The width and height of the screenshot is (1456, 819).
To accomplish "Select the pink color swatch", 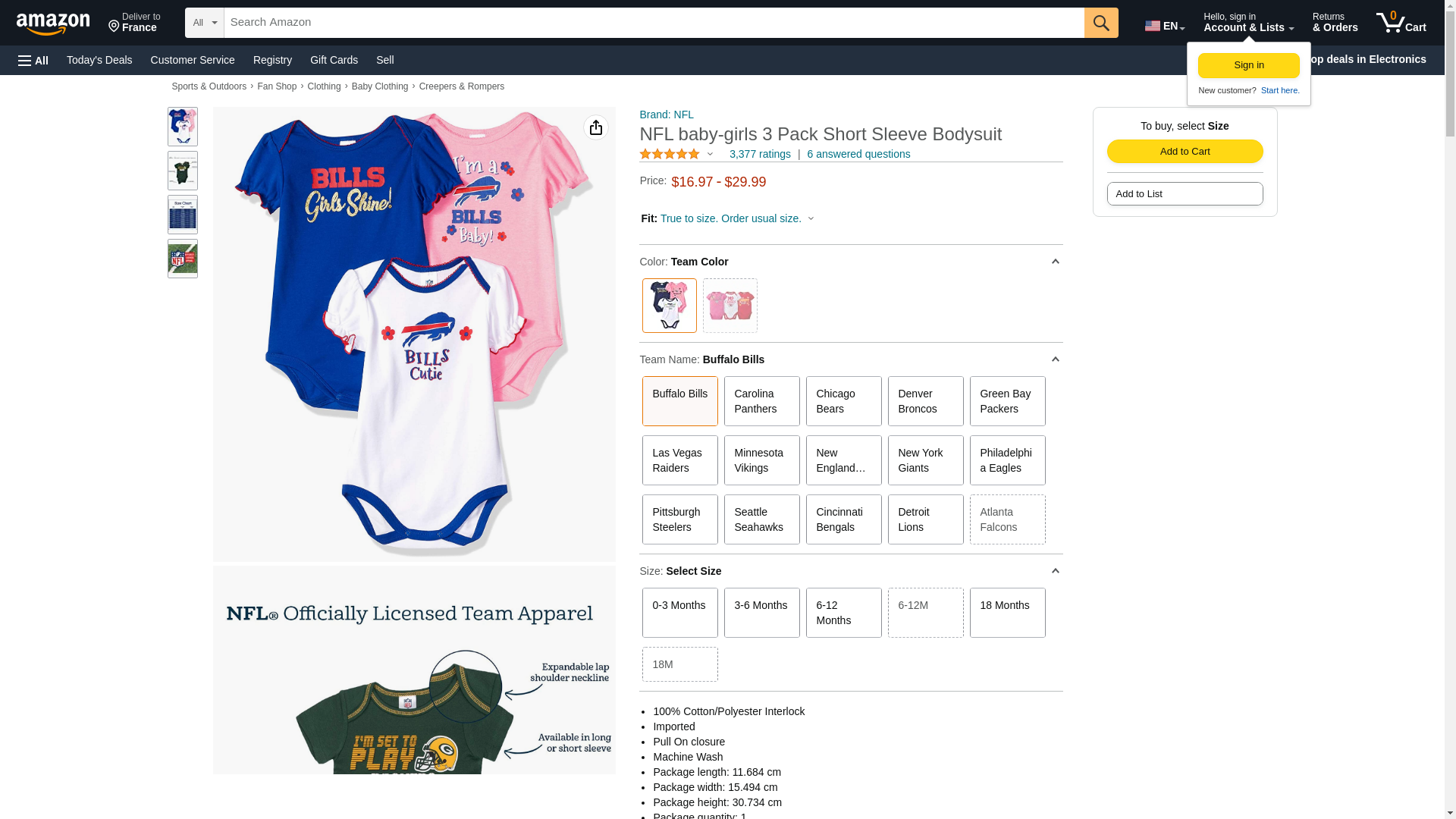I will tap(730, 306).
